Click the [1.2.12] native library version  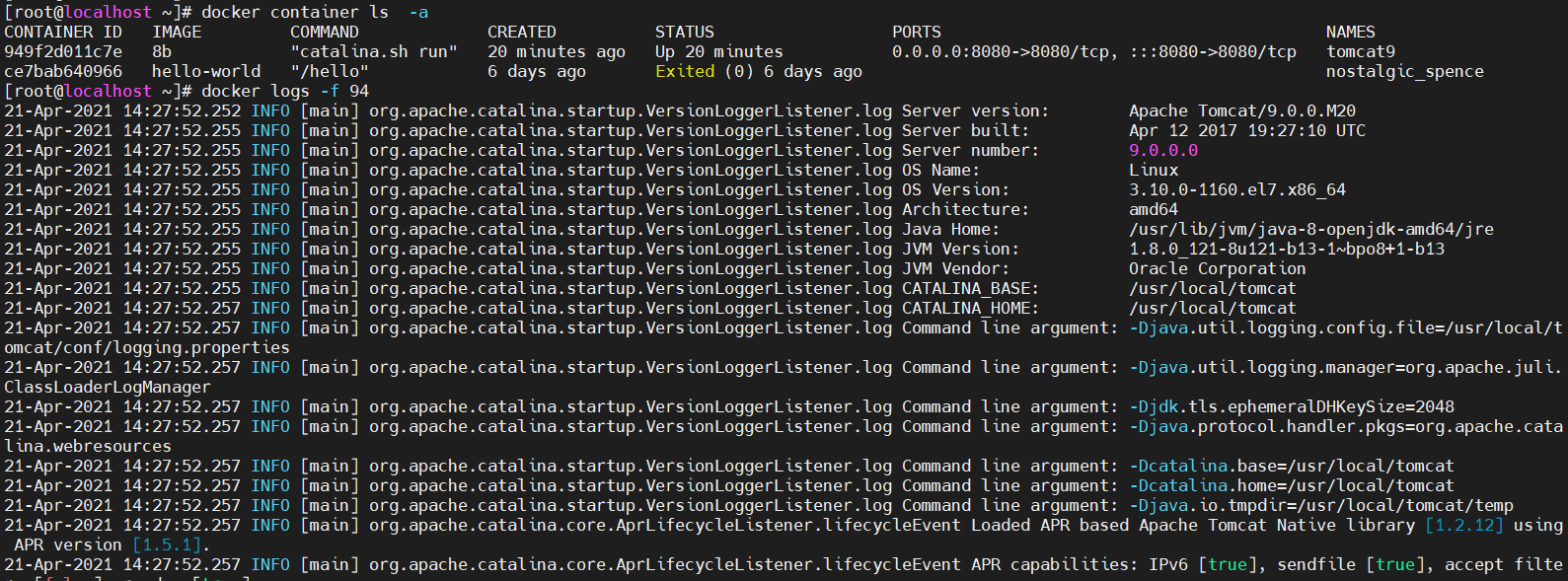pyautogui.click(x=1464, y=525)
